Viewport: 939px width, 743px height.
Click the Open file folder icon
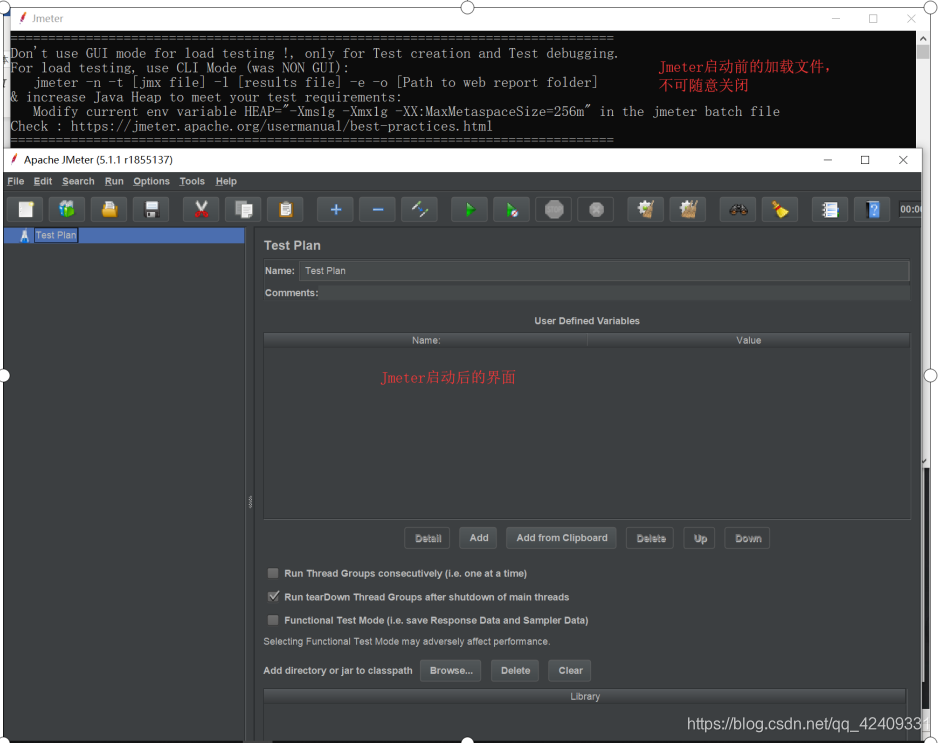[109, 210]
